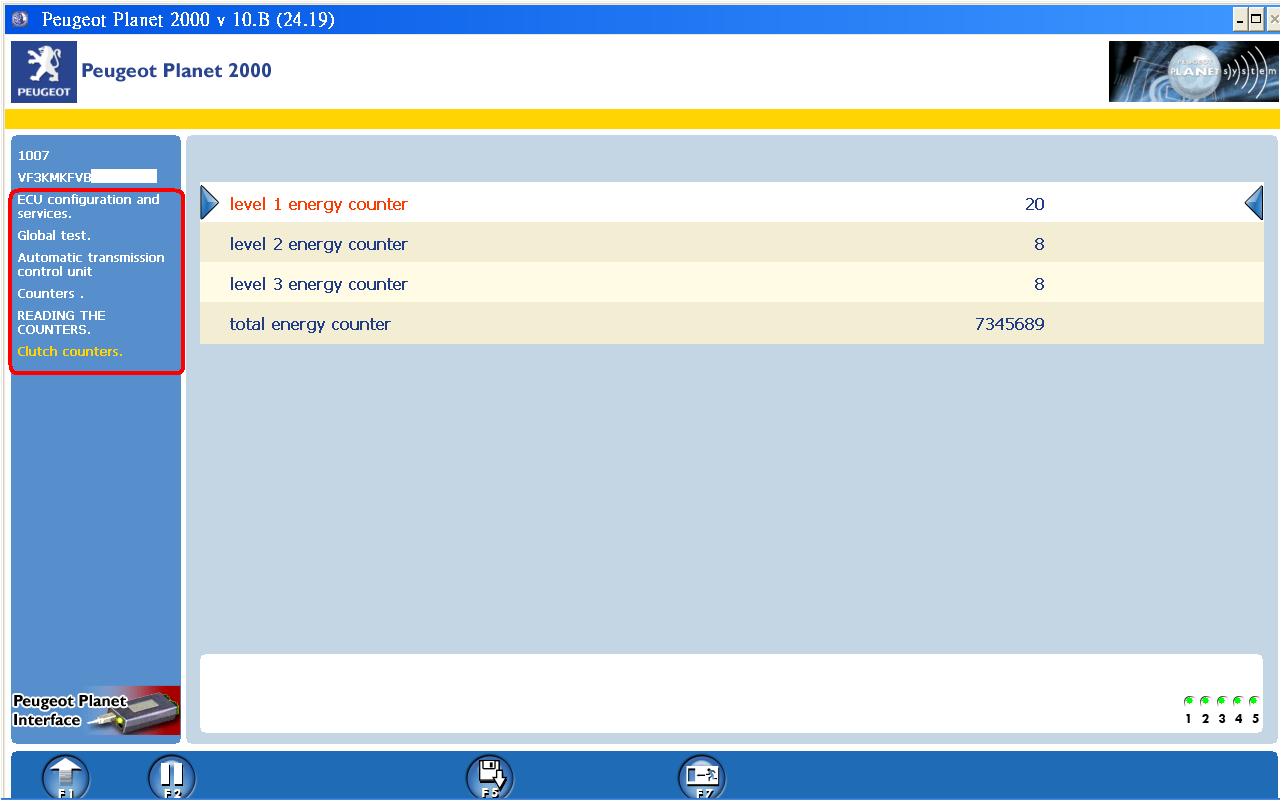The image size is (1281, 801).
Task: Click the VIN VF3KMKFVB text
Action: tap(54, 177)
